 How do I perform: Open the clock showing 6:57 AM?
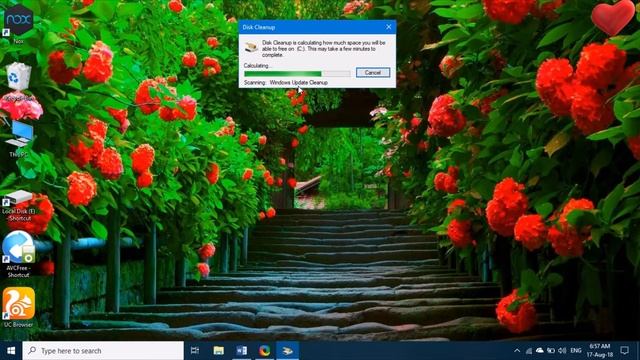pos(600,351)
